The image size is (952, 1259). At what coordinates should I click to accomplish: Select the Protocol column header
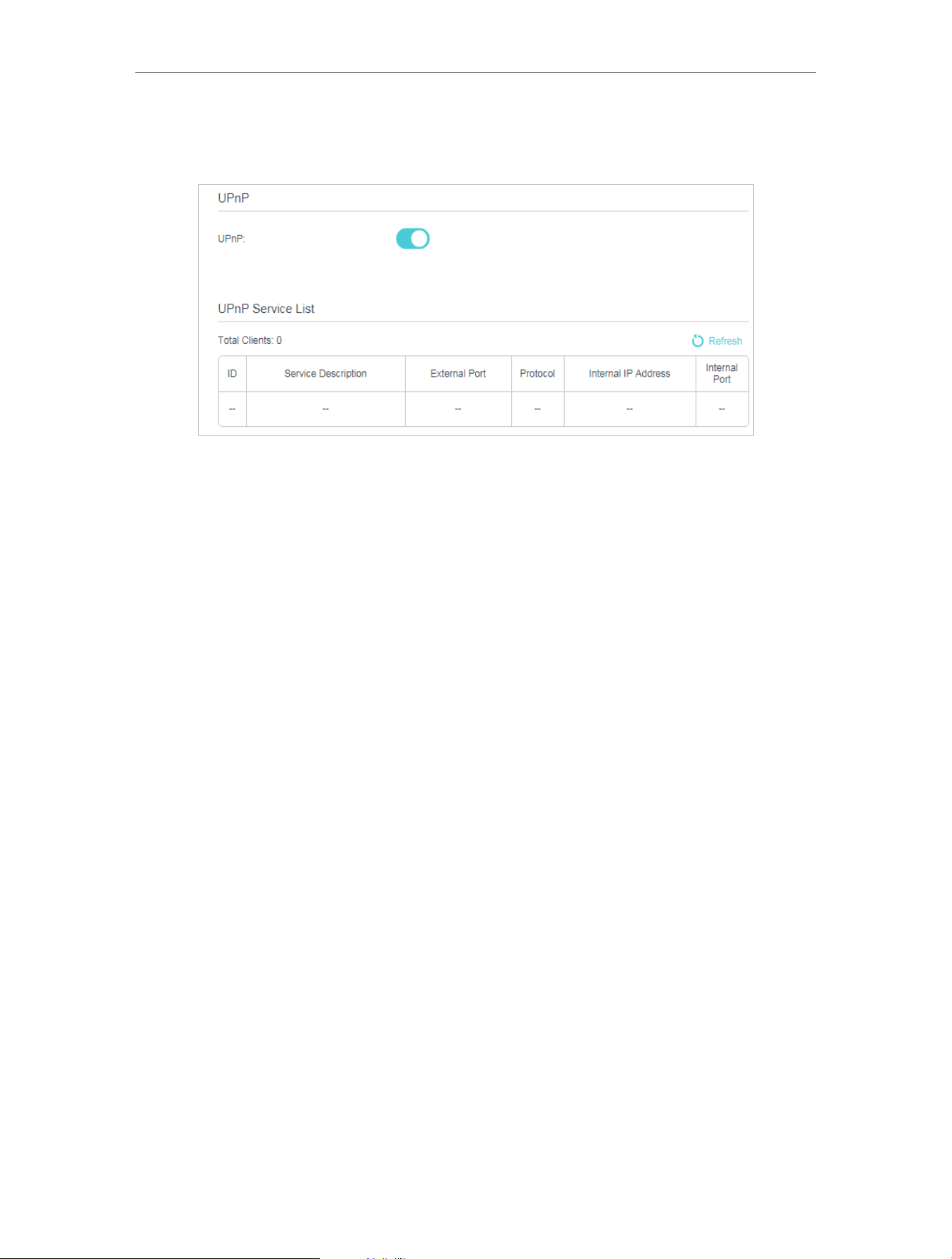pyautogui.click(x=538, y=374)
